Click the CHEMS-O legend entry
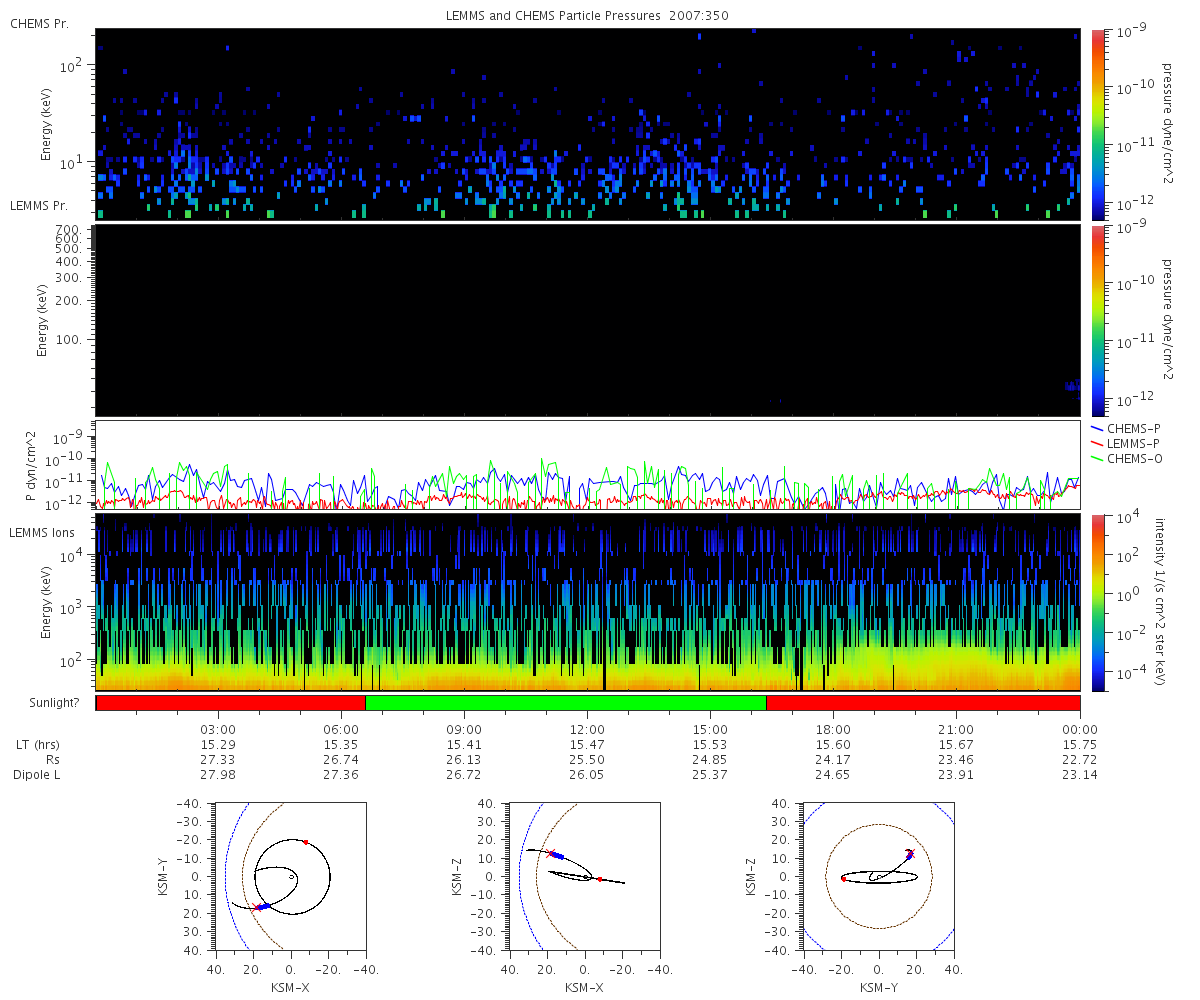The height and width of the screenshot is (1000, 1200). (1125, 458)
